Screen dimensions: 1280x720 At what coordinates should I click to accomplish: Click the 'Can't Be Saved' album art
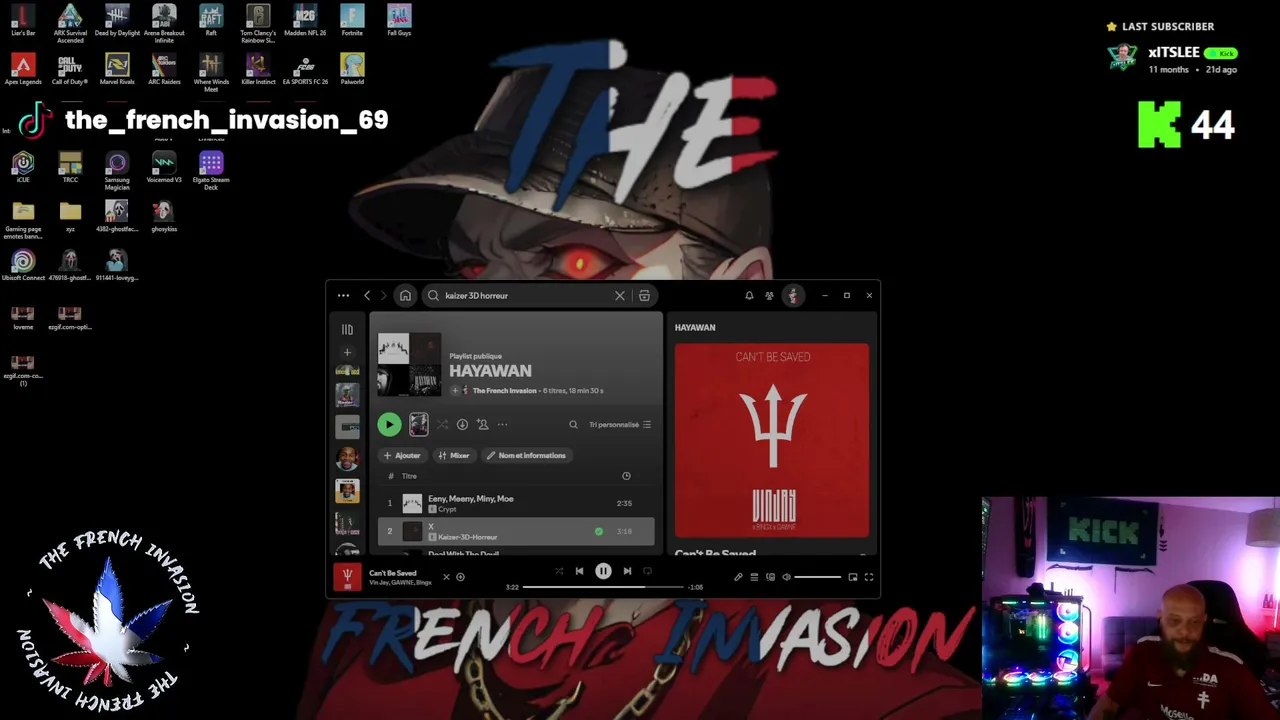(772, 441)
